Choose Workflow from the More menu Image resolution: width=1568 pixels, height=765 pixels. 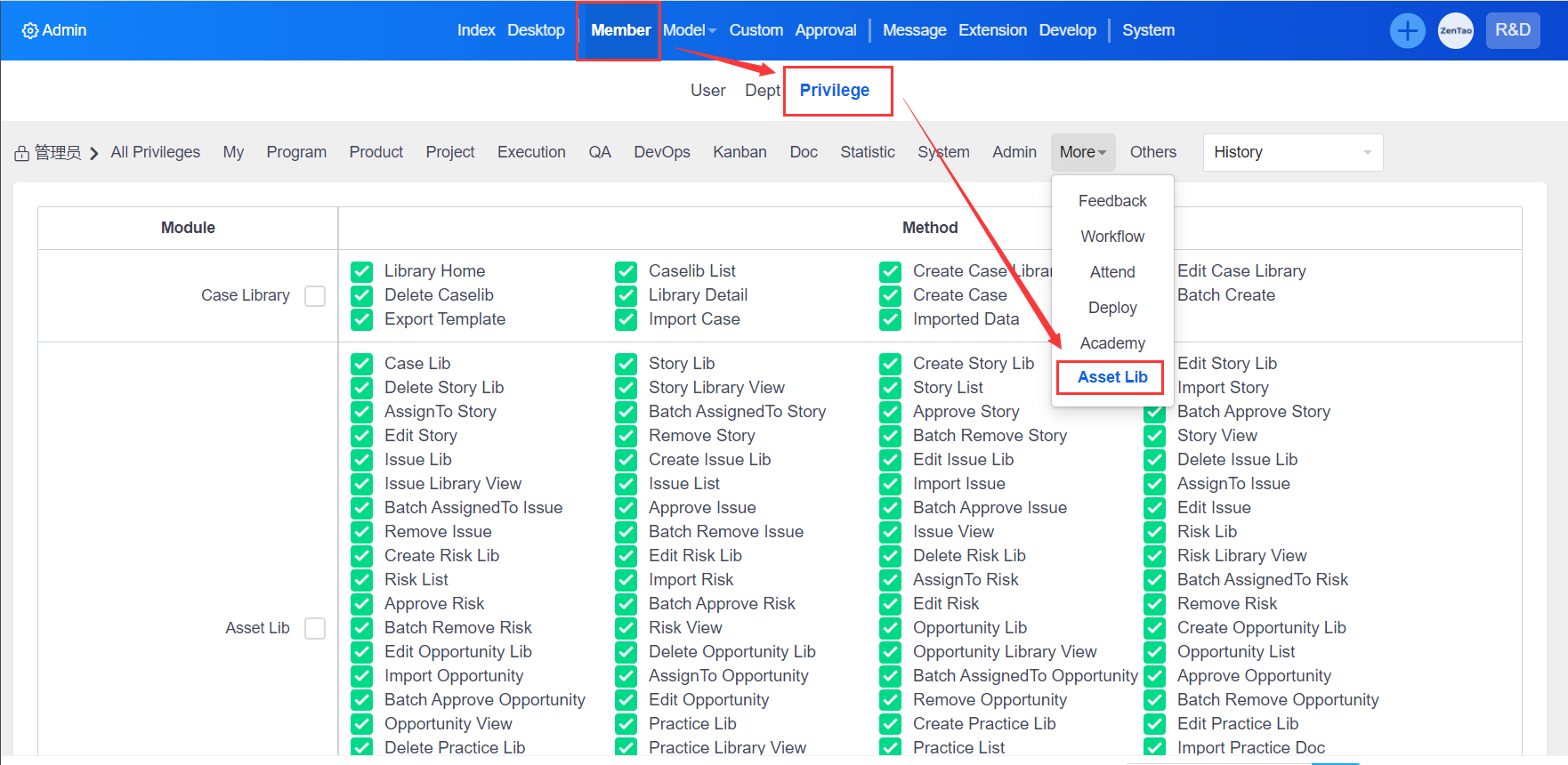coord(1111,237)
